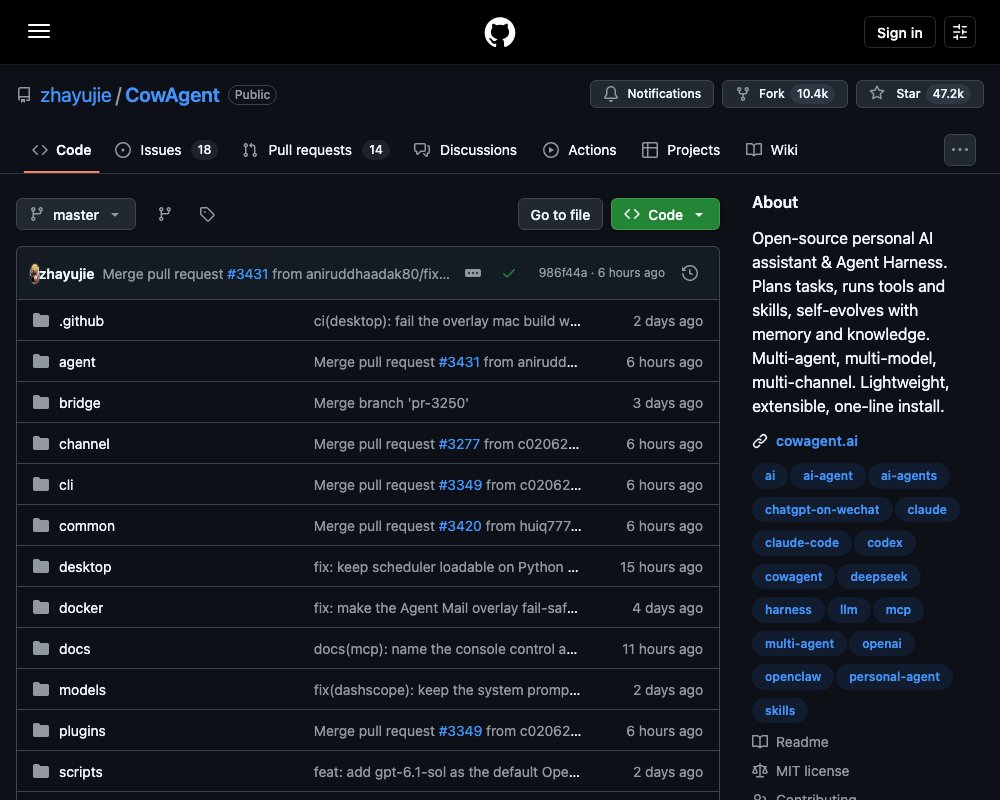Select the 'ai' topic tag

point(770,475)
